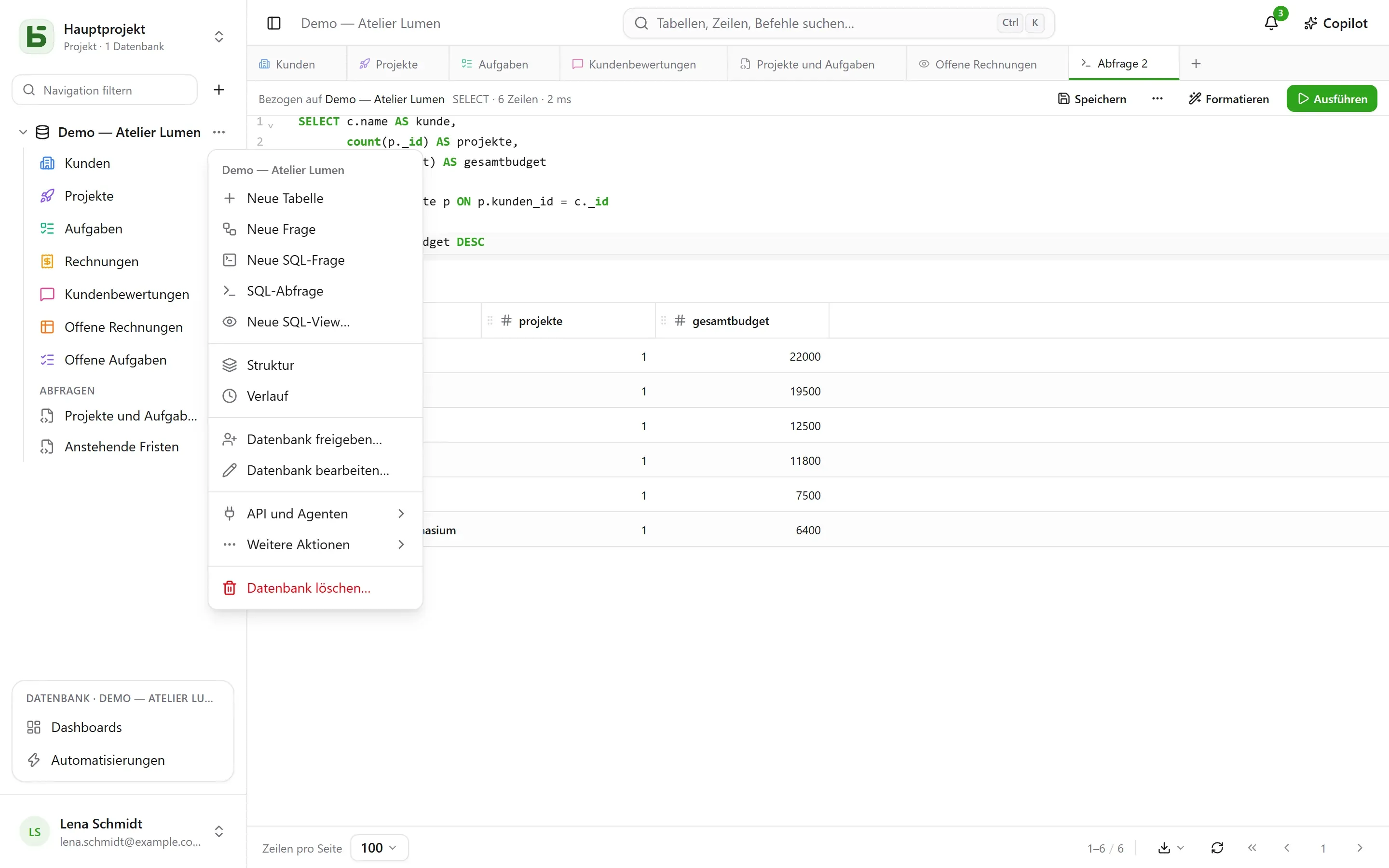Click the plus icon beside Navigation filter

(x=218, y=90)
